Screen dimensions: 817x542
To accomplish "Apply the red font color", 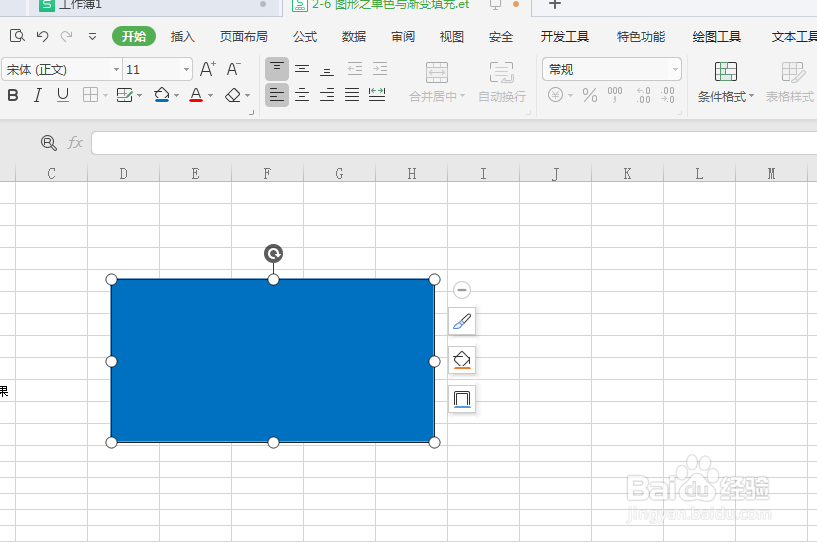I will [x=196, y=95].
